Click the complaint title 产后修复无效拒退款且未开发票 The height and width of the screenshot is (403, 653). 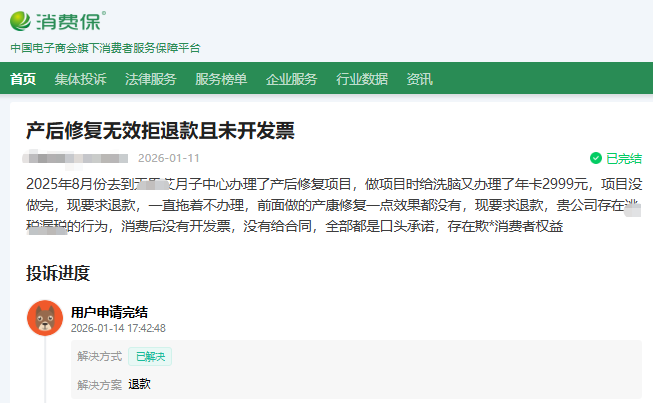point(160,132)
